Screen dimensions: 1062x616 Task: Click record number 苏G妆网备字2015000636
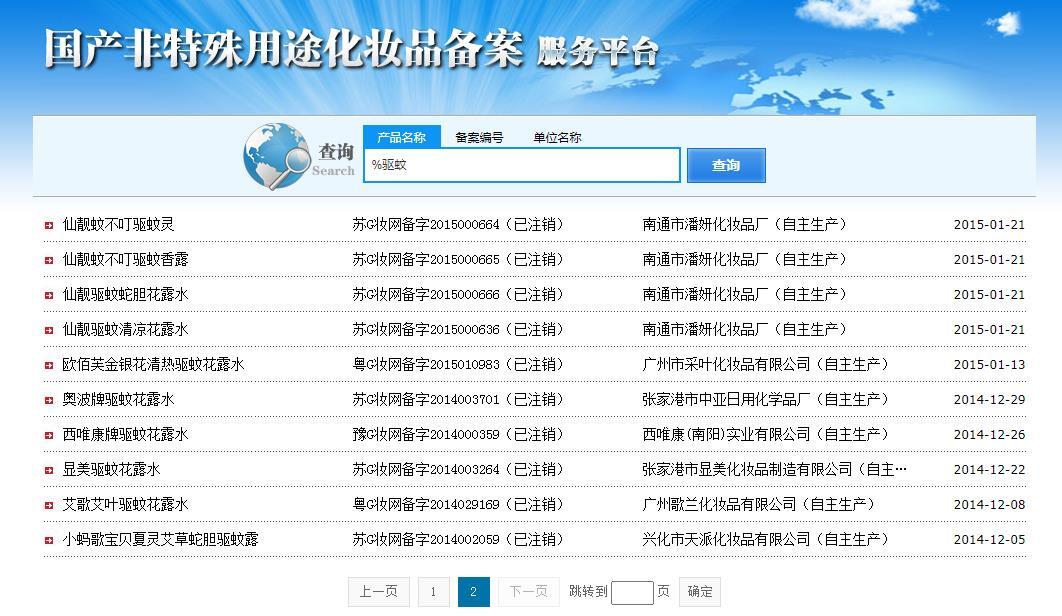[x=426, y=330]
